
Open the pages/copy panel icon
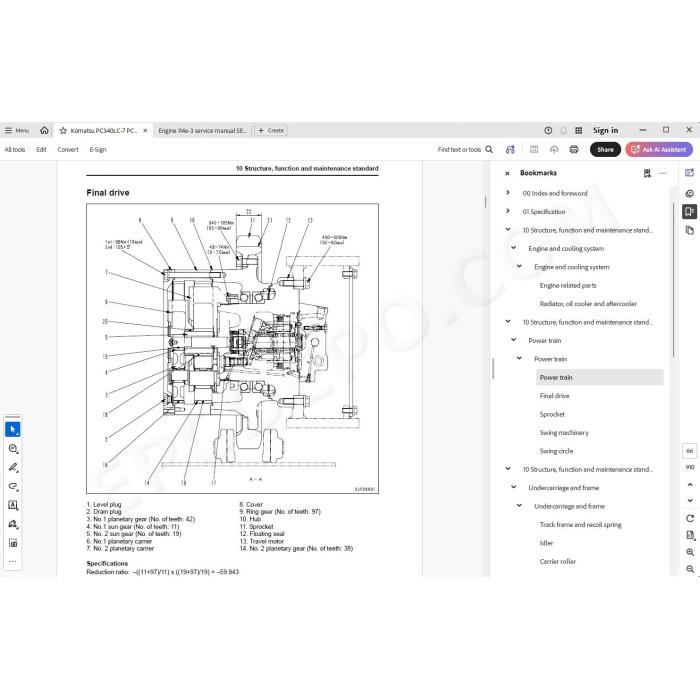point(689,230)
